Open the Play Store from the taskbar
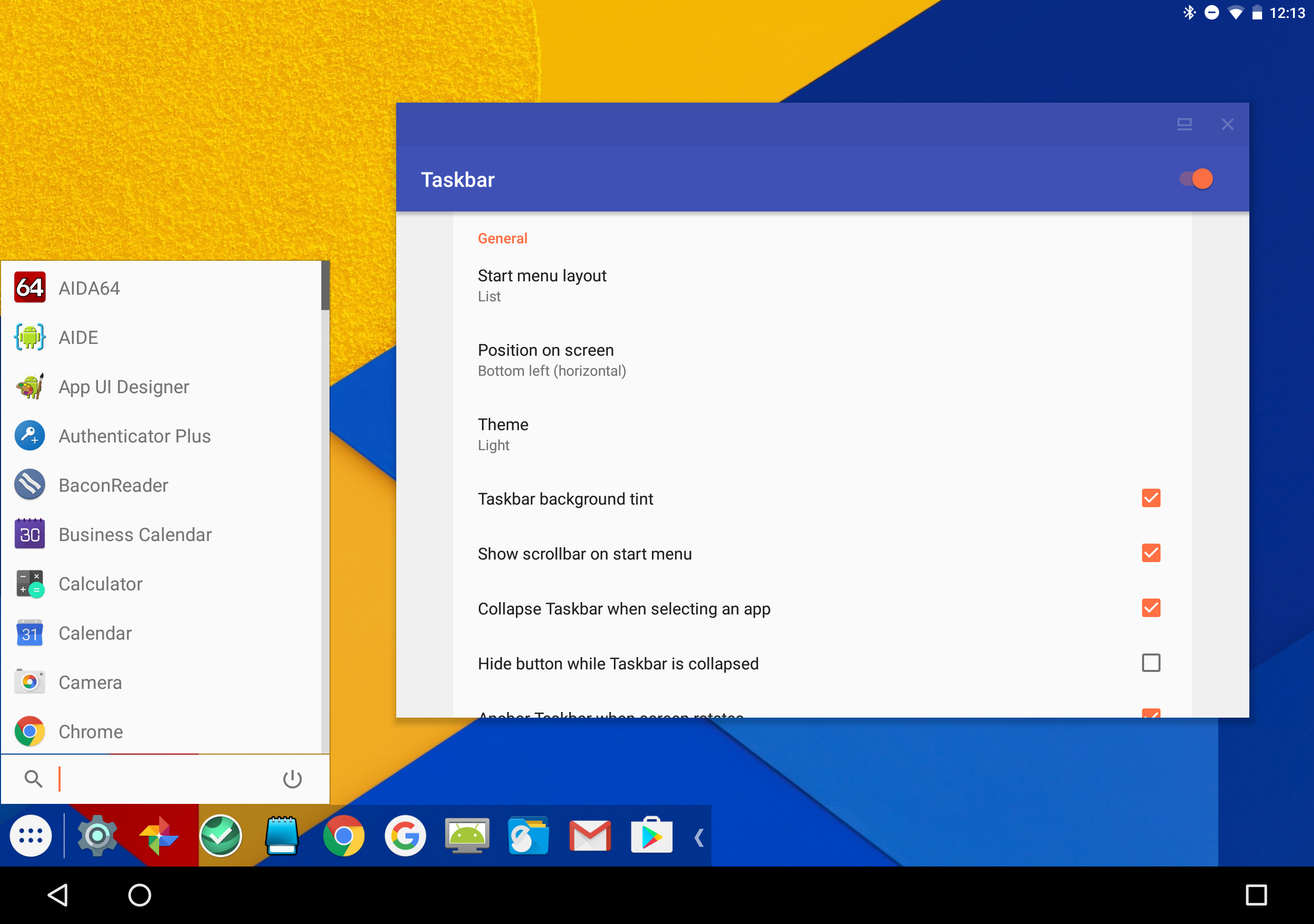 click(651, 836)
